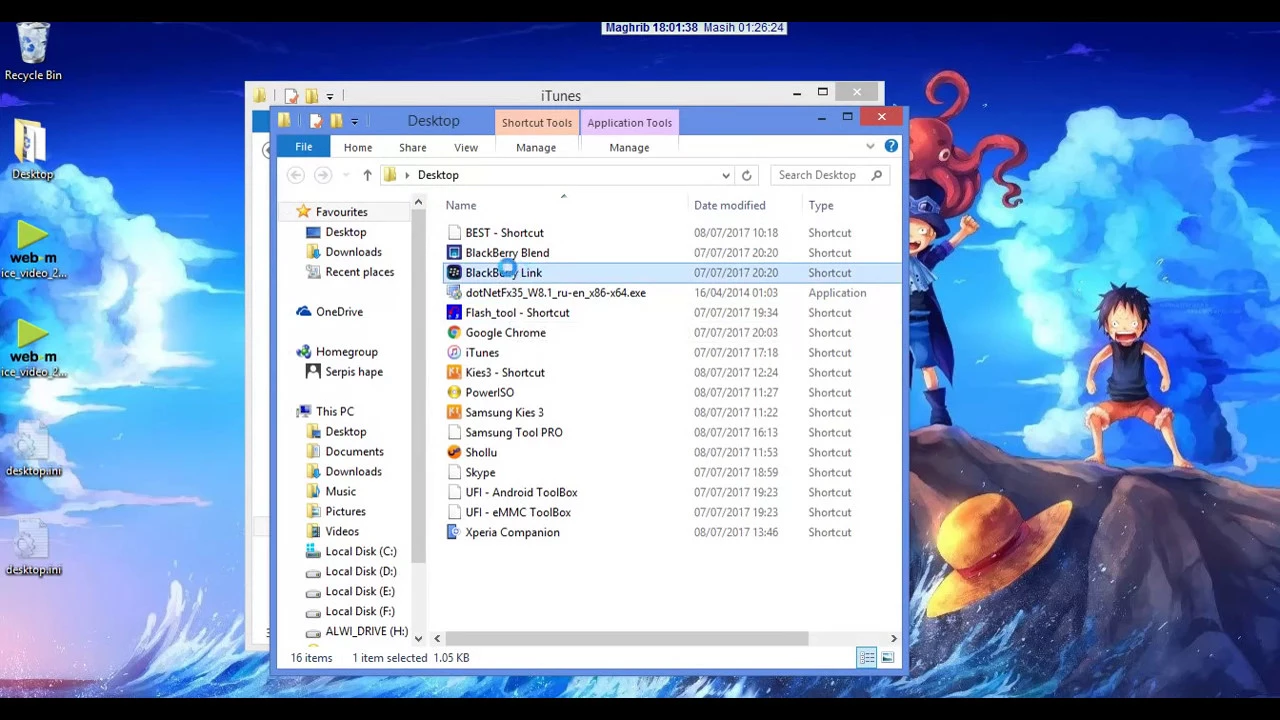Select UFI - Android ToolBox row
The image size is (1280, 720).
coord(670,493)
